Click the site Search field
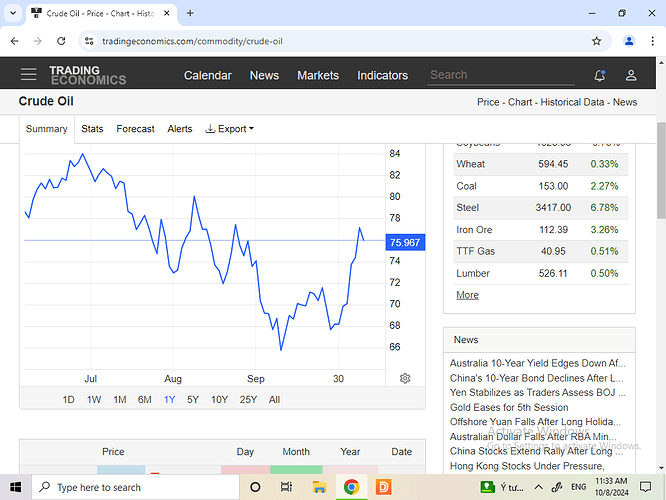 tap(501, 75)
